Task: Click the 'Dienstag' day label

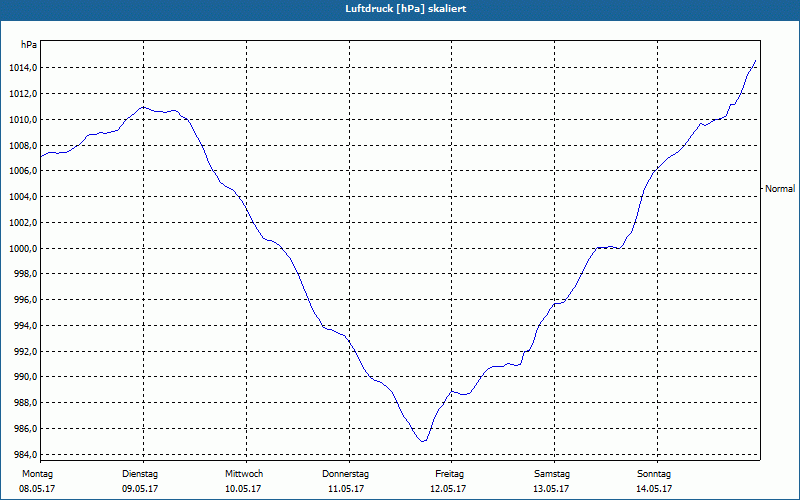Action: 140,474
